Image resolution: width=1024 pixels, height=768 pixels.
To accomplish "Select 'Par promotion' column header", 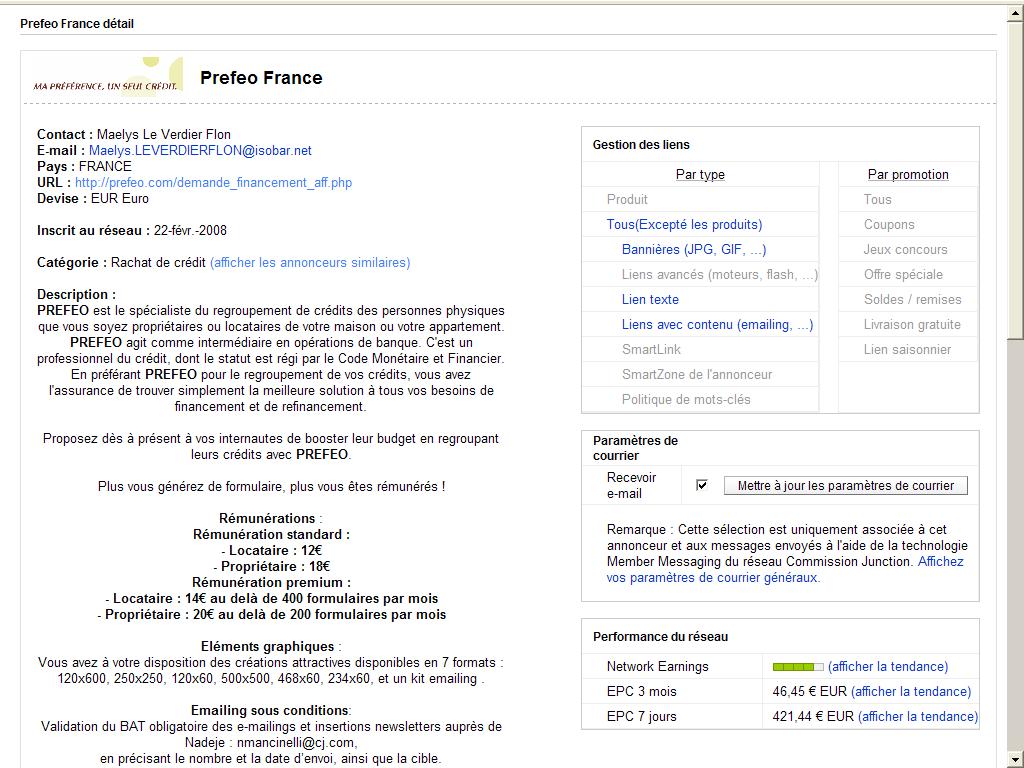I will (x=908, y=174).
